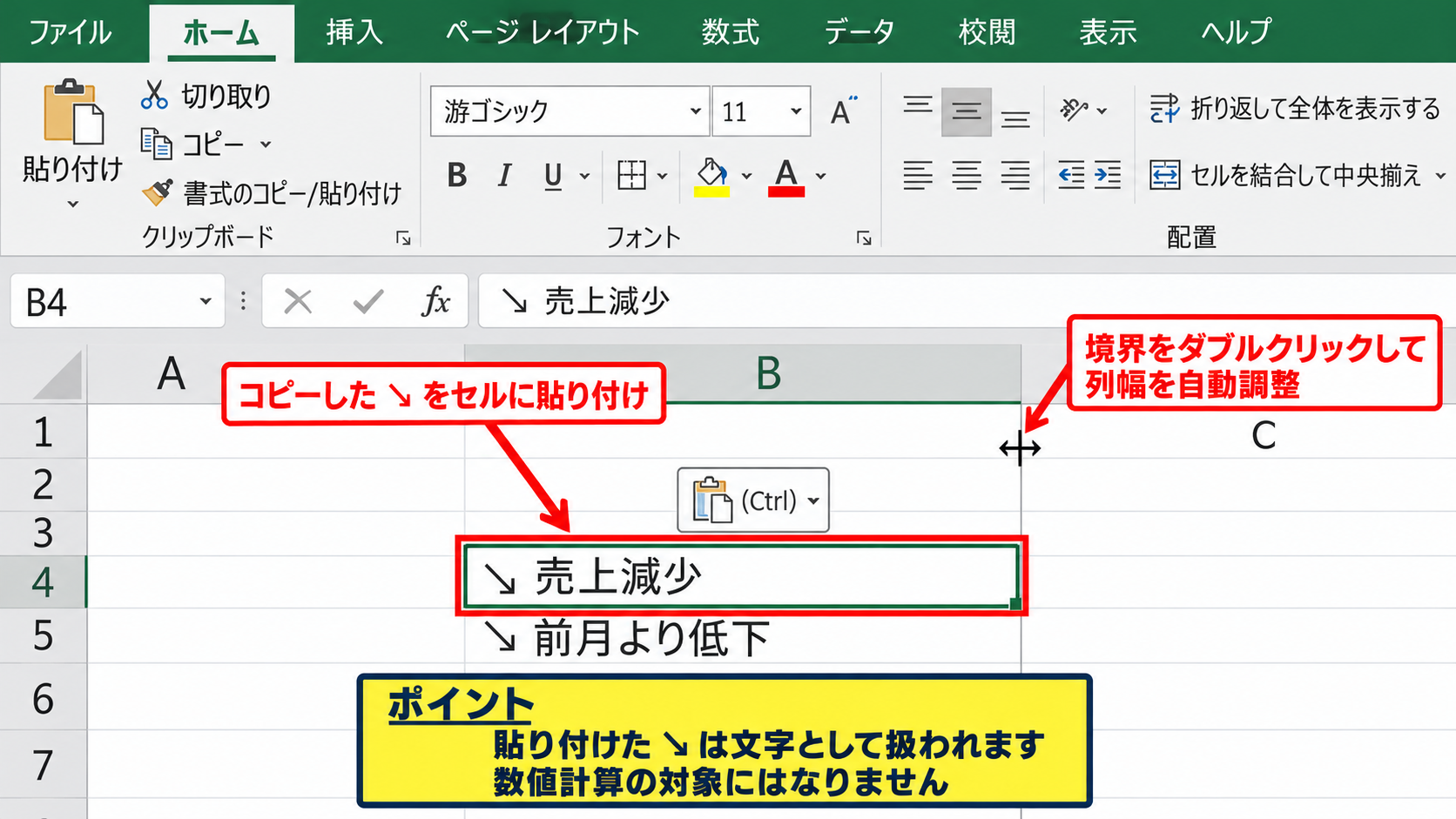Switch to the 校閲 (Review) tab
This screenshot has height=819, width=1456.
pyautogui.click(x=987, y=32)
